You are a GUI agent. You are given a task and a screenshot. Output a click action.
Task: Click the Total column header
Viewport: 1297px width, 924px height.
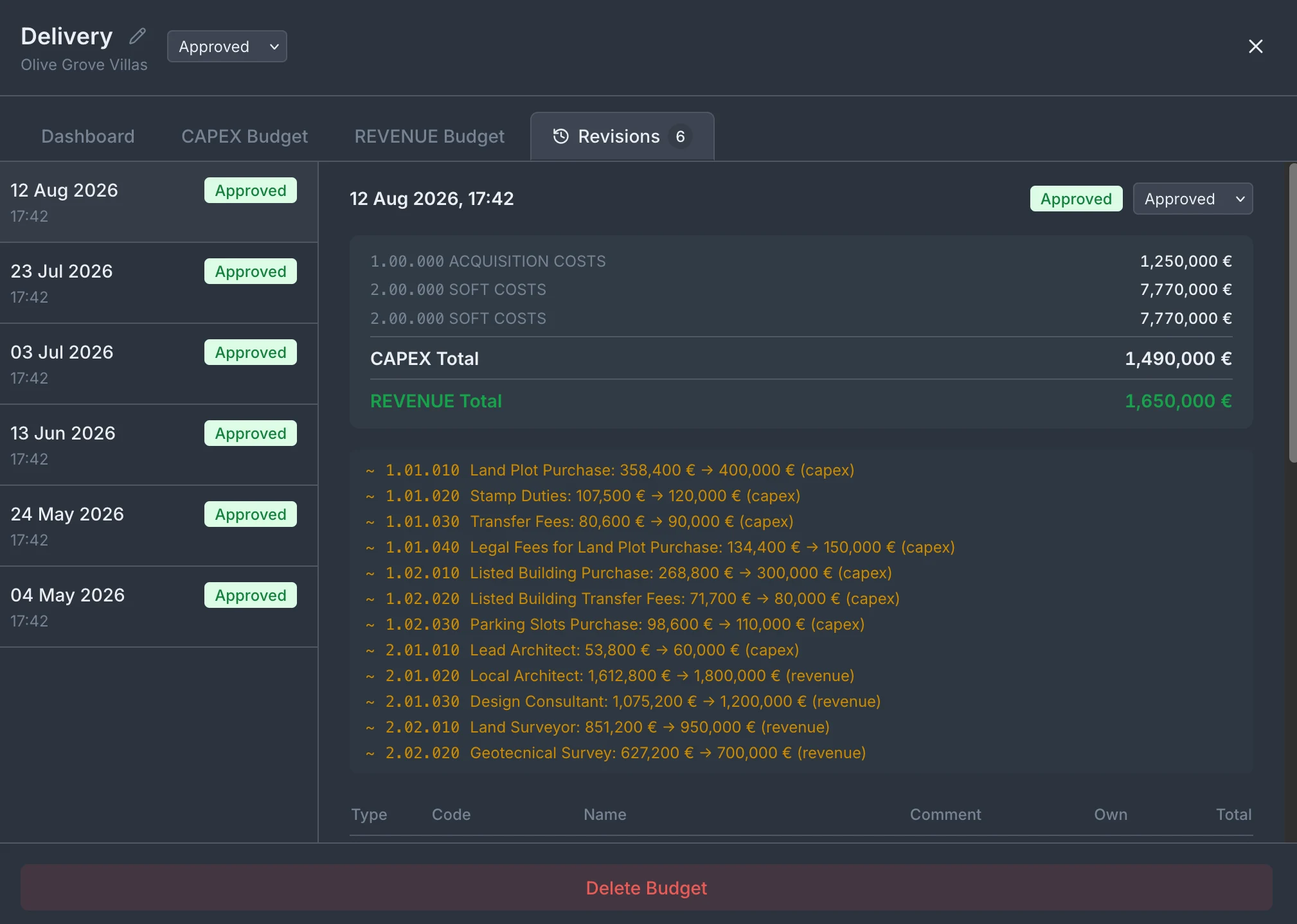coord(1233,814)
